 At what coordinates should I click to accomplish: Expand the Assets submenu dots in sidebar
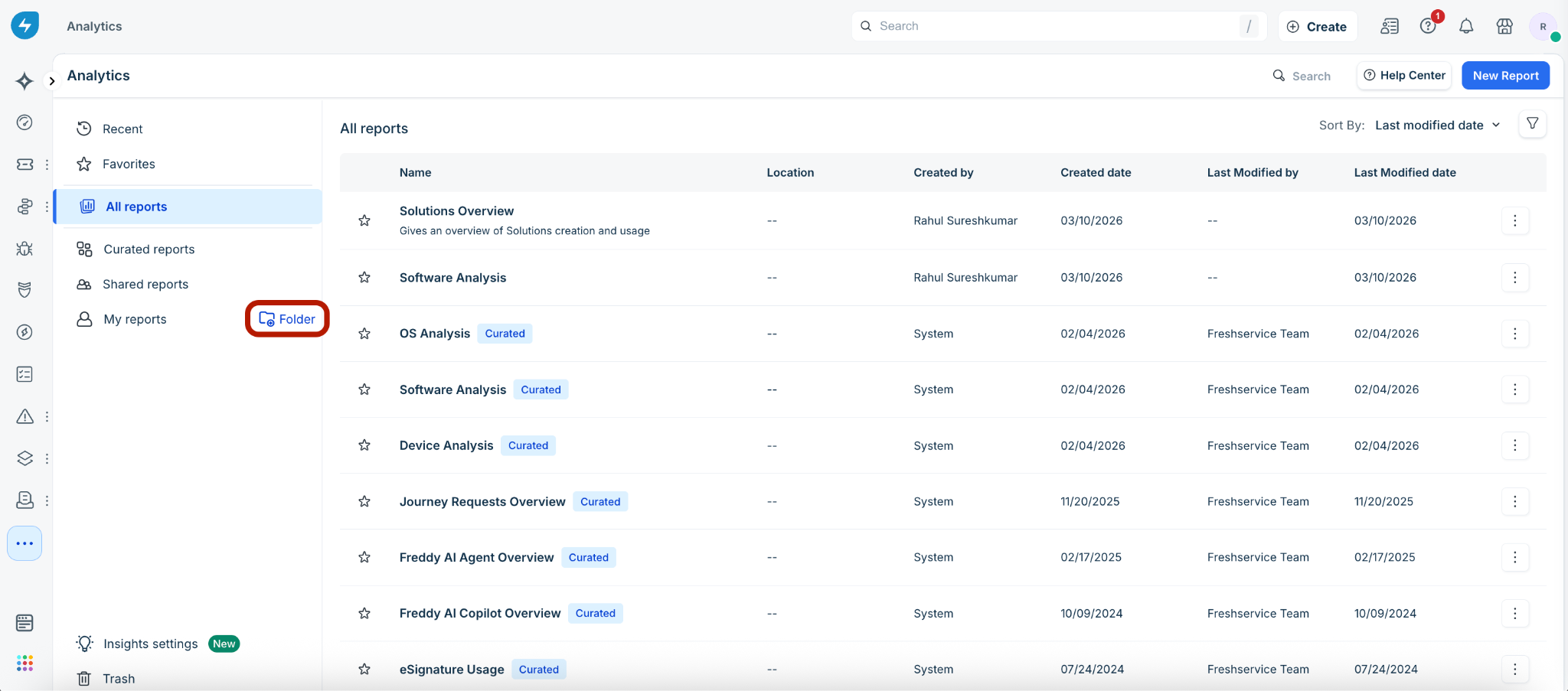click(47, 458)
